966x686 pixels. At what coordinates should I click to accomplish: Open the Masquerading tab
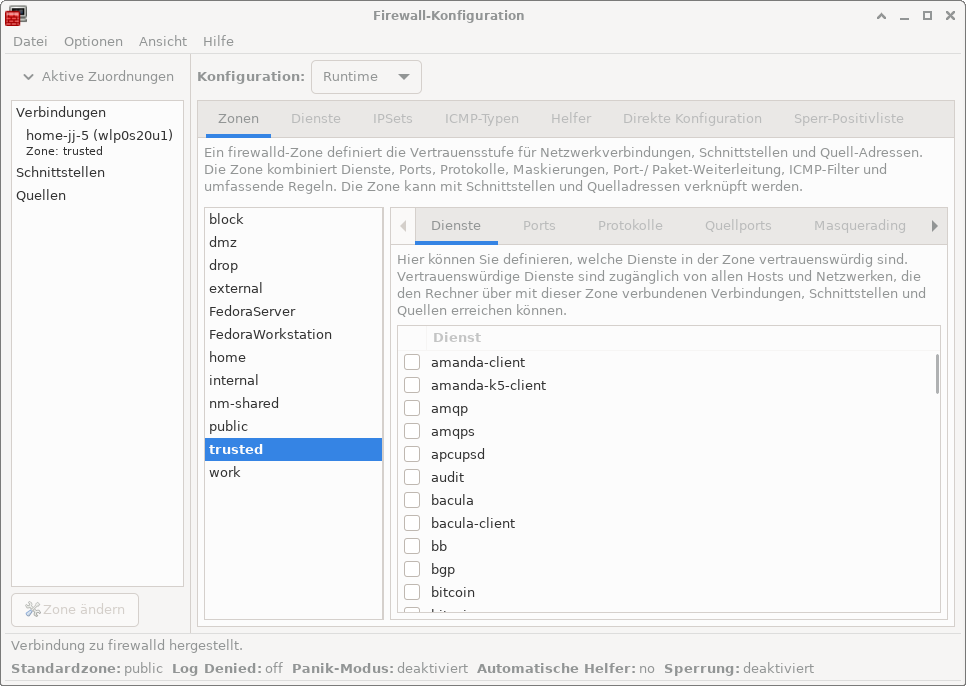(859, 226)
